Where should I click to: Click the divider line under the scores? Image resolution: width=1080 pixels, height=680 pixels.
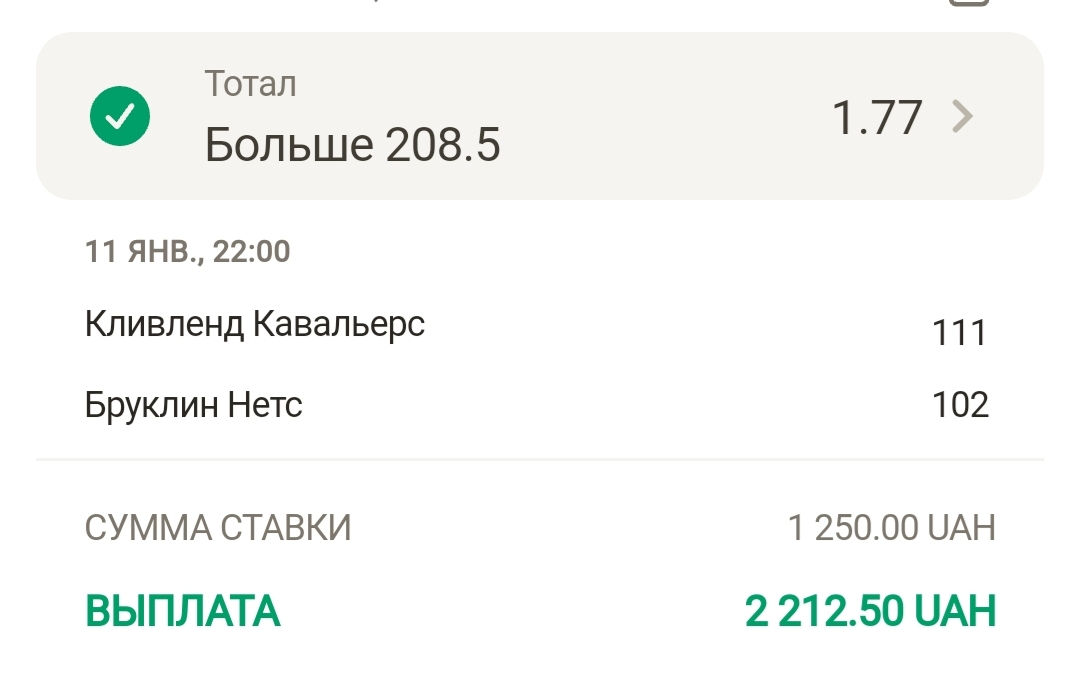pyautogui.click(x=540, y=460)
